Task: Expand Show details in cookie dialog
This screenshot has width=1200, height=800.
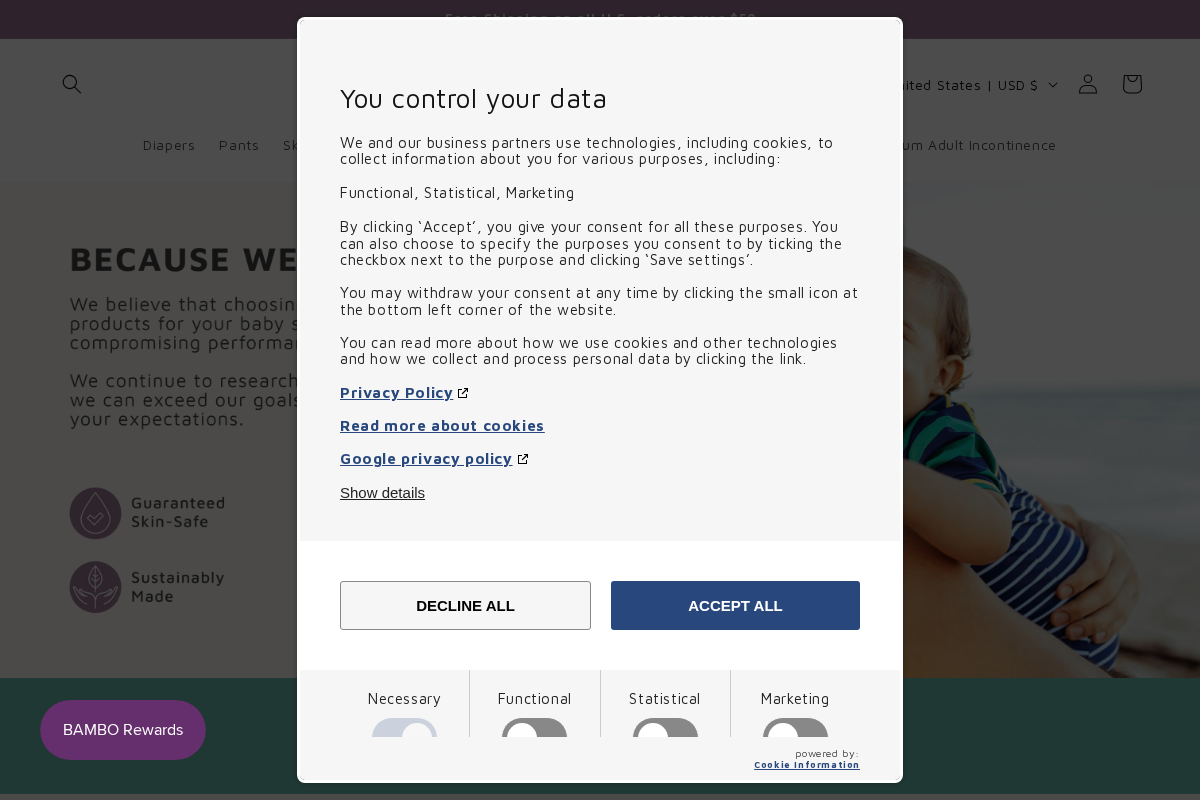Action: pyautogui.click(x=382, y=493)
